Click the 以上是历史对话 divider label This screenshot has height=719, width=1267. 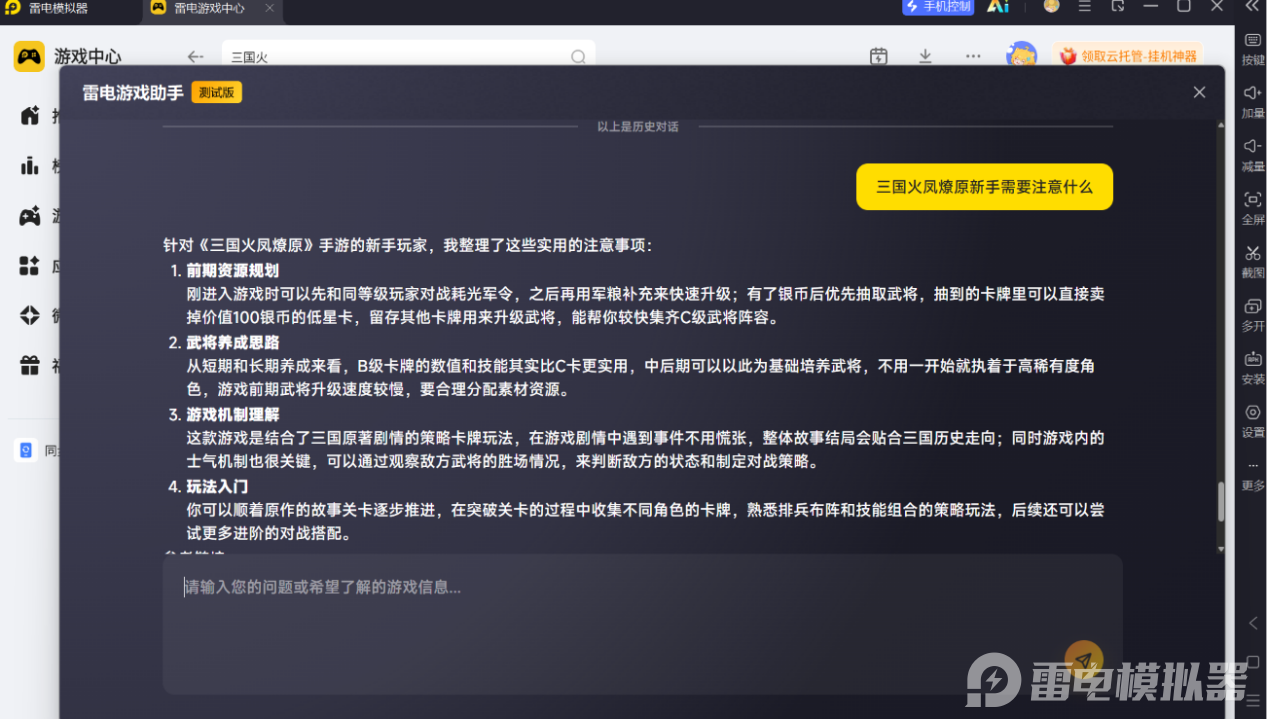[638, 127]
